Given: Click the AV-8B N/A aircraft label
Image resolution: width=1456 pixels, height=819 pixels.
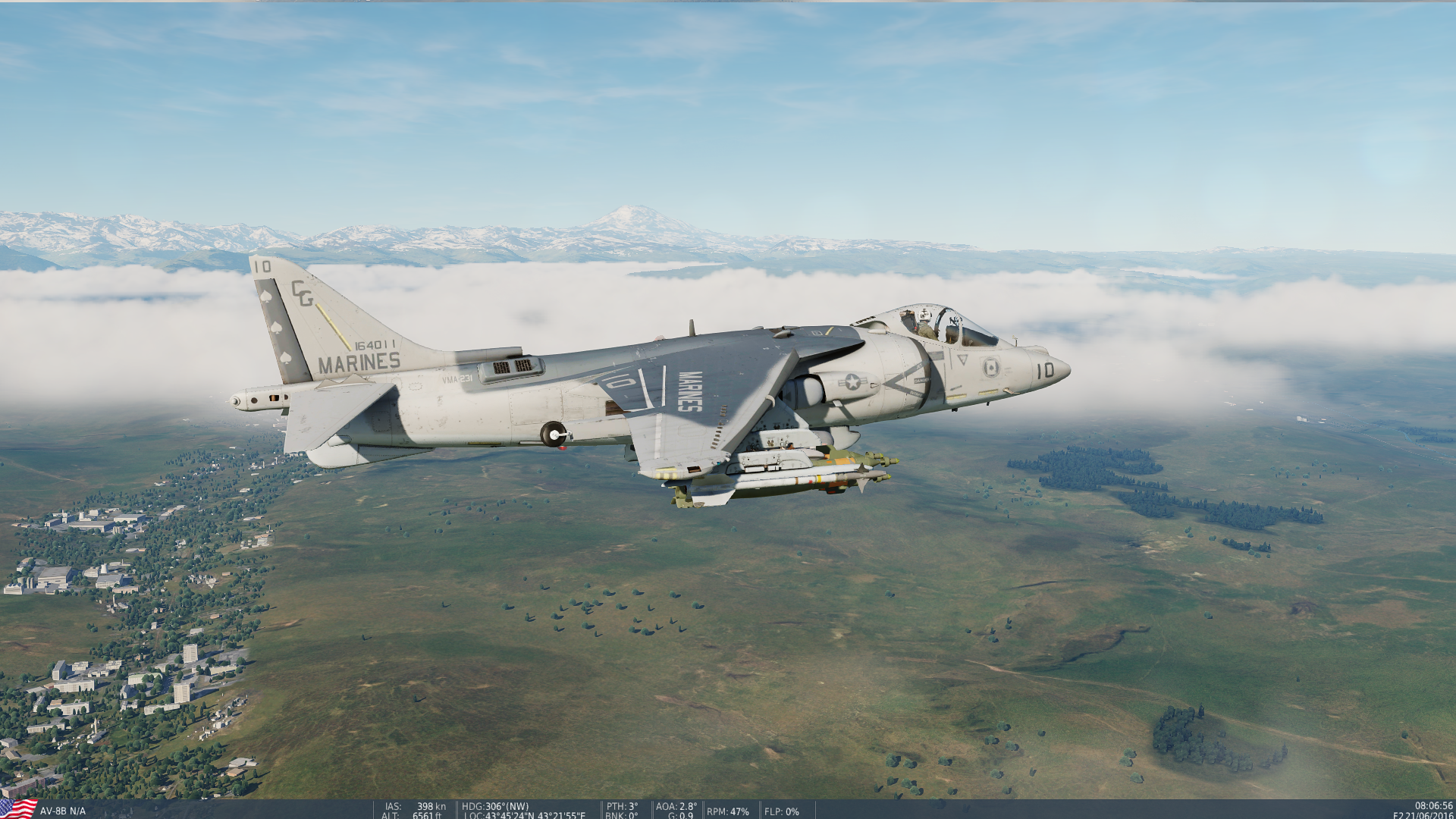Looking at the screenshot, I should click(62, 811).
